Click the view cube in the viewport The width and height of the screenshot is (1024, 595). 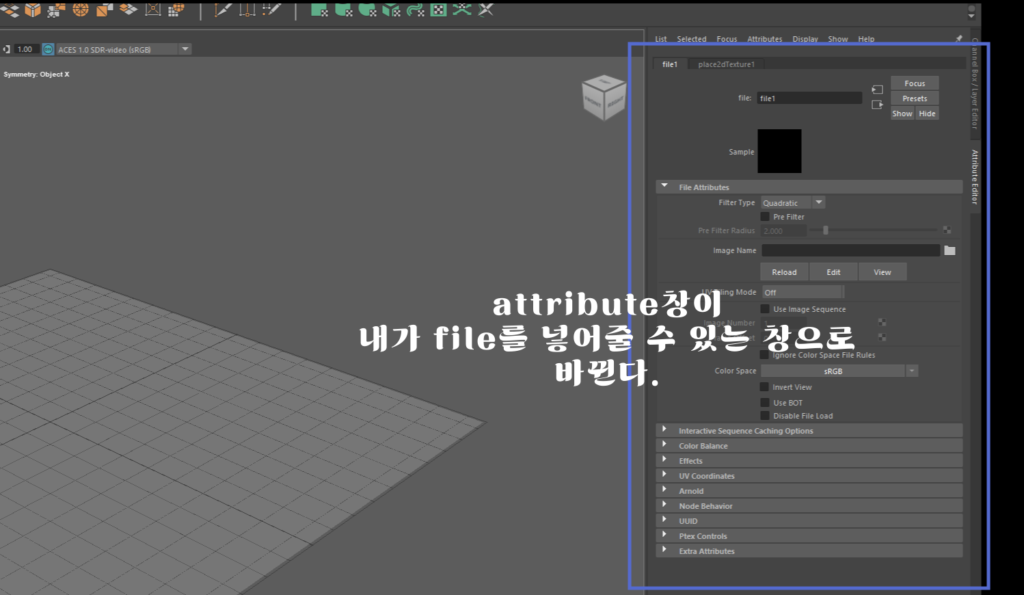[x=603, y=98]
